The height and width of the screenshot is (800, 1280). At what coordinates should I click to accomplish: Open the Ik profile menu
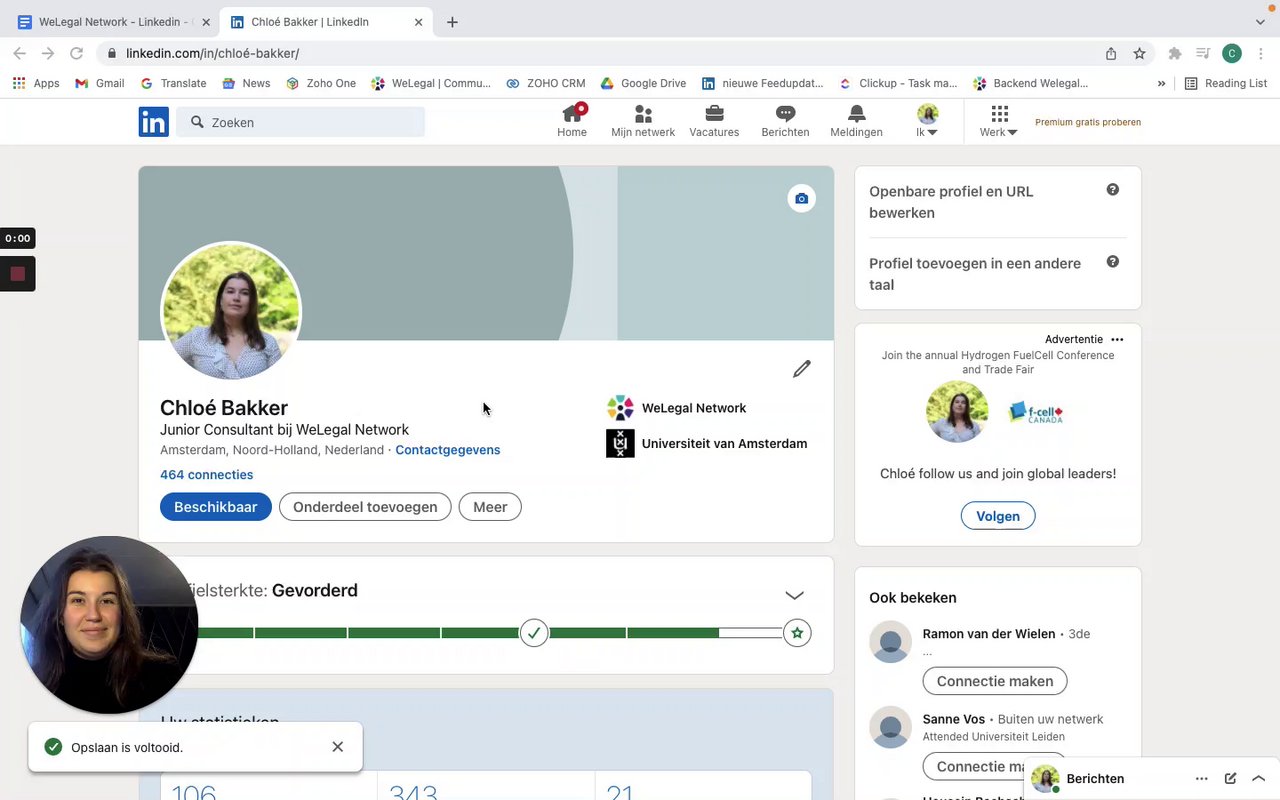tap(927, 121)
